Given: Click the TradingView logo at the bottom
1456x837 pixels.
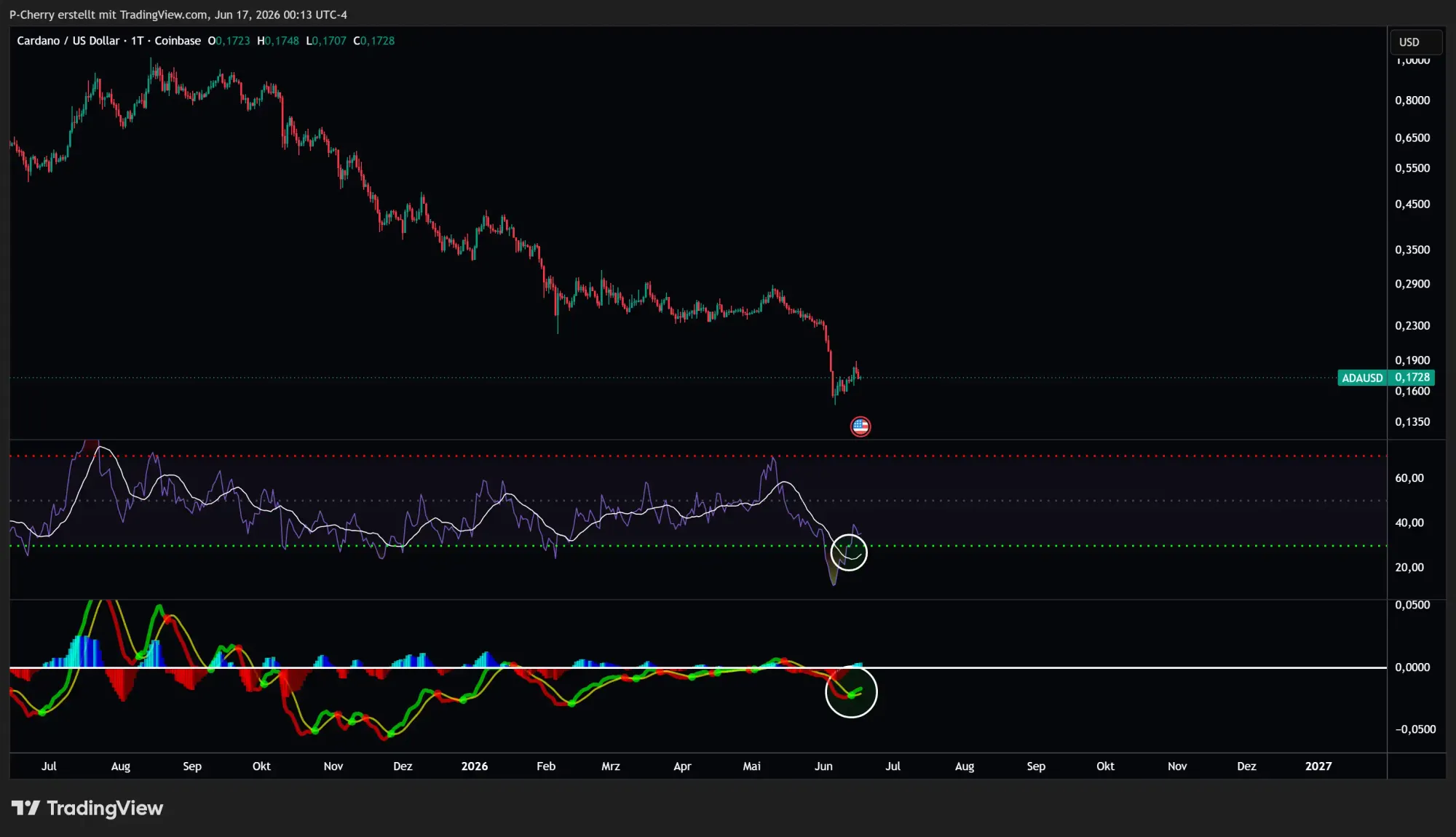Looking at the screenshot, I should [87, 808].
